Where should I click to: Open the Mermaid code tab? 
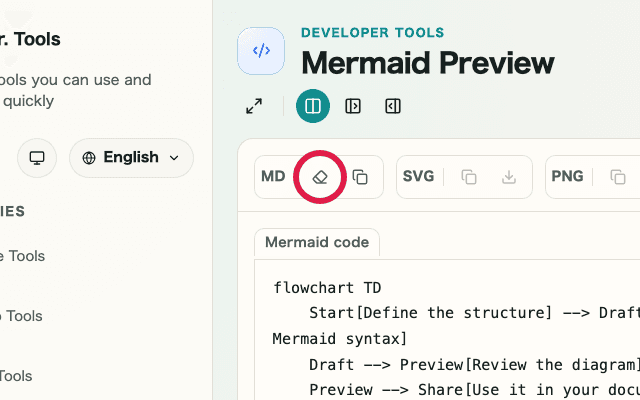pos(317,242)
